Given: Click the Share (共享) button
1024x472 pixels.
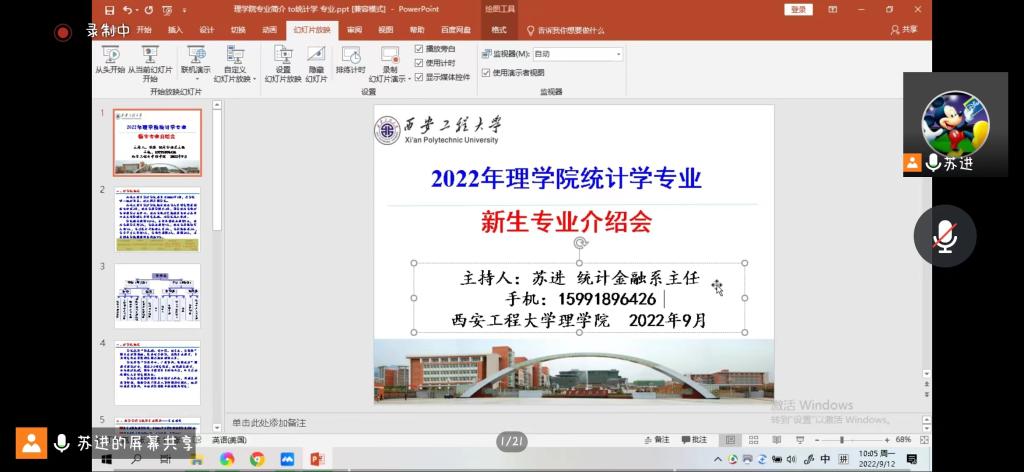Looking at the screenshot, I should (x=904, y=30).
